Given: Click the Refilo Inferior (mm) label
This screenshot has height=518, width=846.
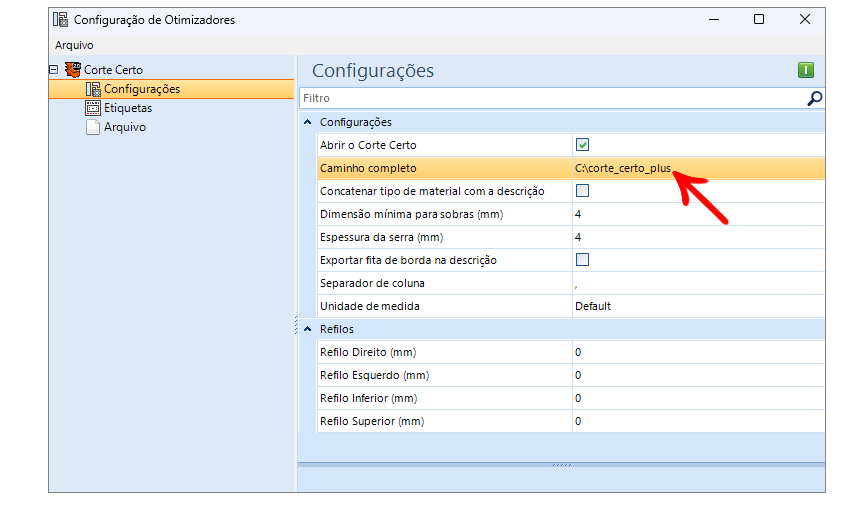Looking at the screenshot, I should tap(369, 398).
